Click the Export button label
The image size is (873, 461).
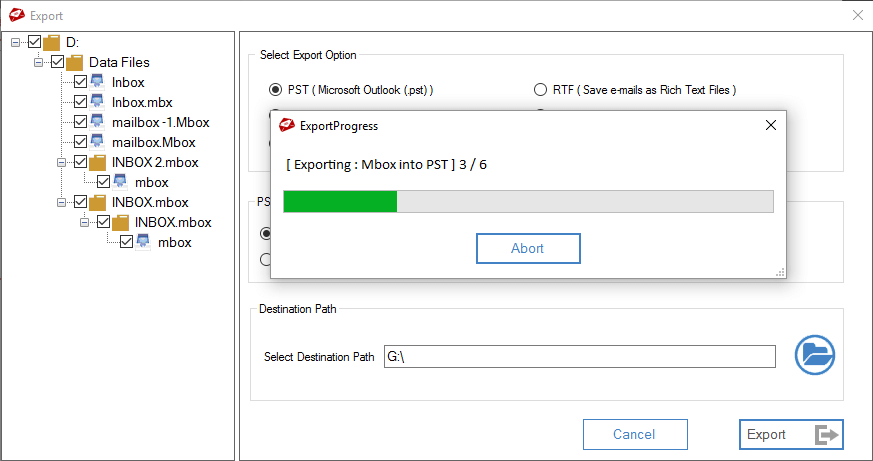[766, 434]
